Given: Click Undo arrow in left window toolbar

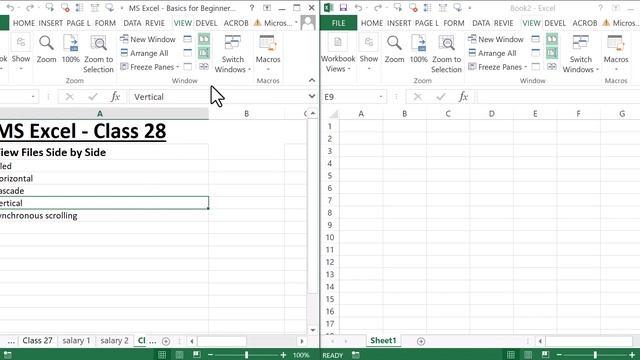Looking at the screenshot, I should tap(10, 8).
